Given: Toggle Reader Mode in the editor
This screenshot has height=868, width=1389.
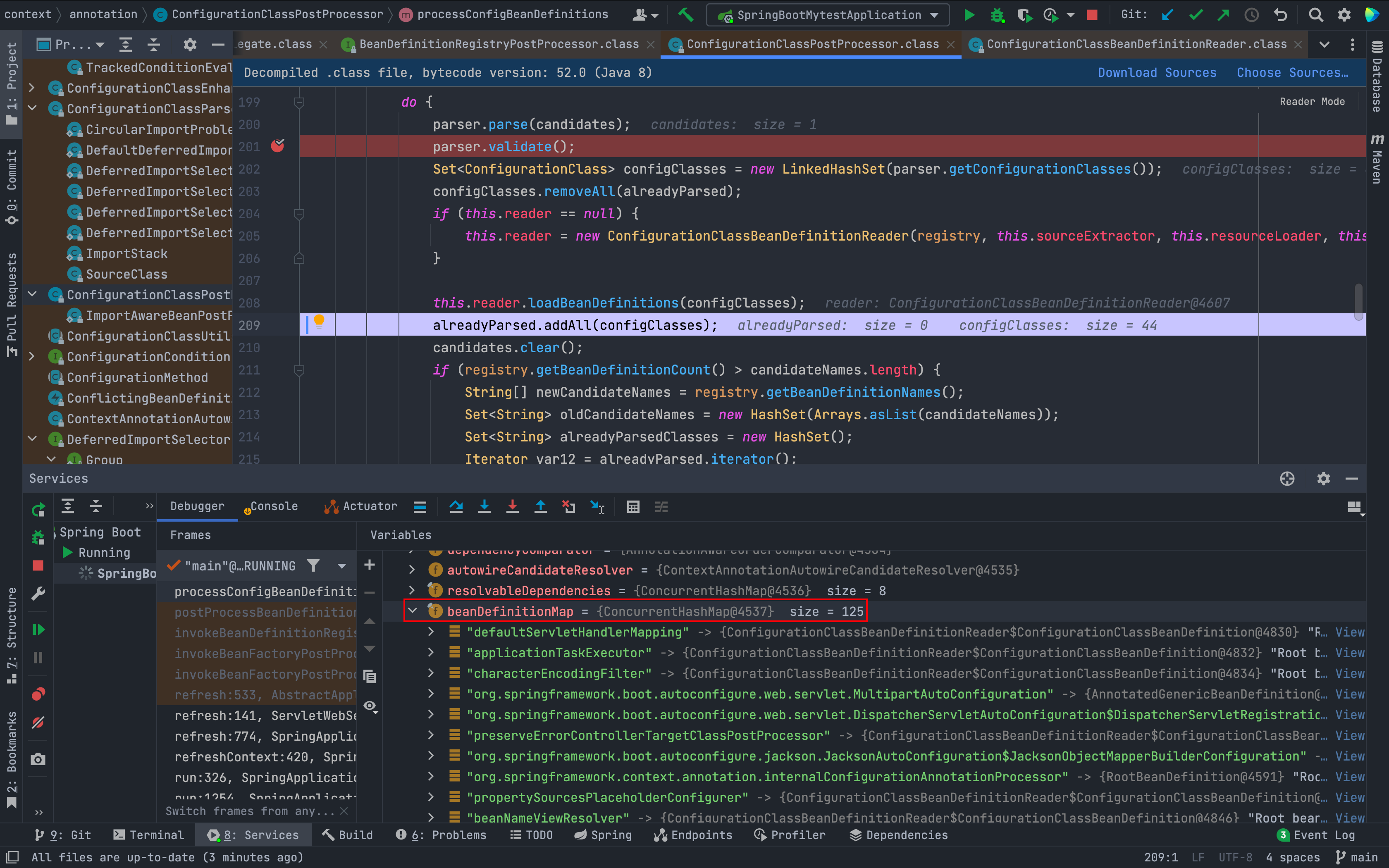Looking at the screenshot, I should pos(1312,102).
